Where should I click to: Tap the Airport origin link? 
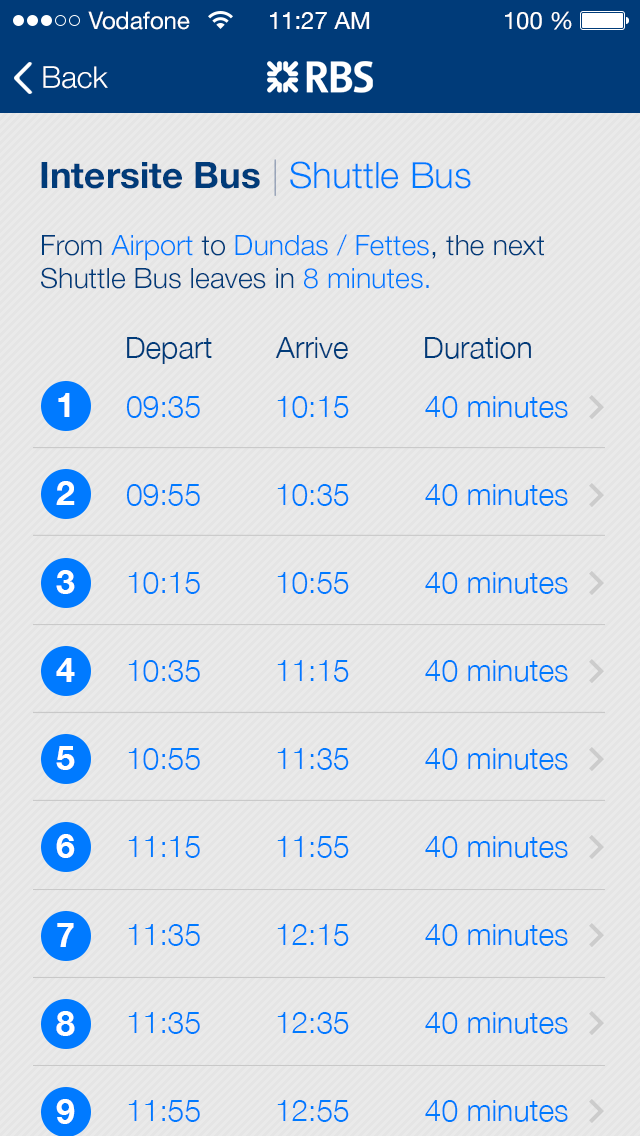pos(152,246)
